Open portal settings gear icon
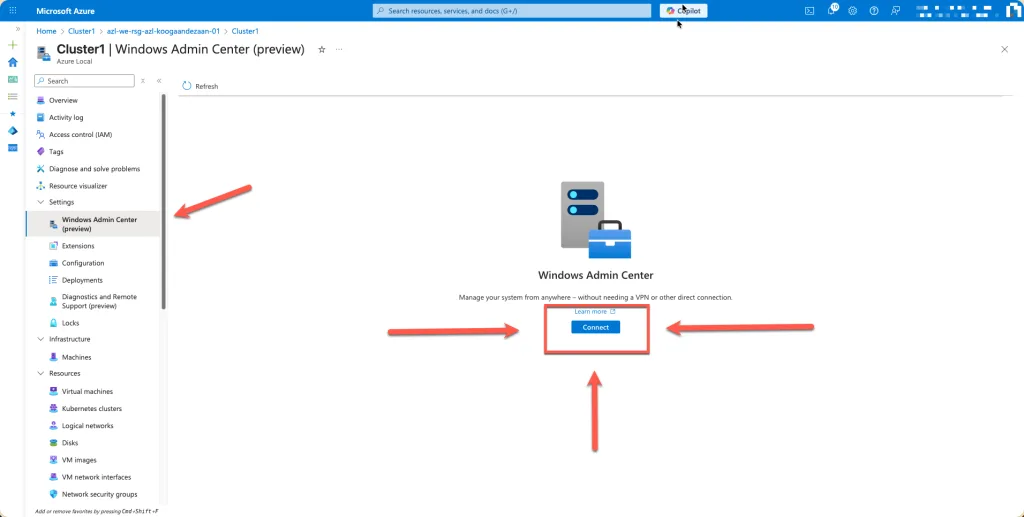The image size is (1024, 517). click(x=853, y=11)
